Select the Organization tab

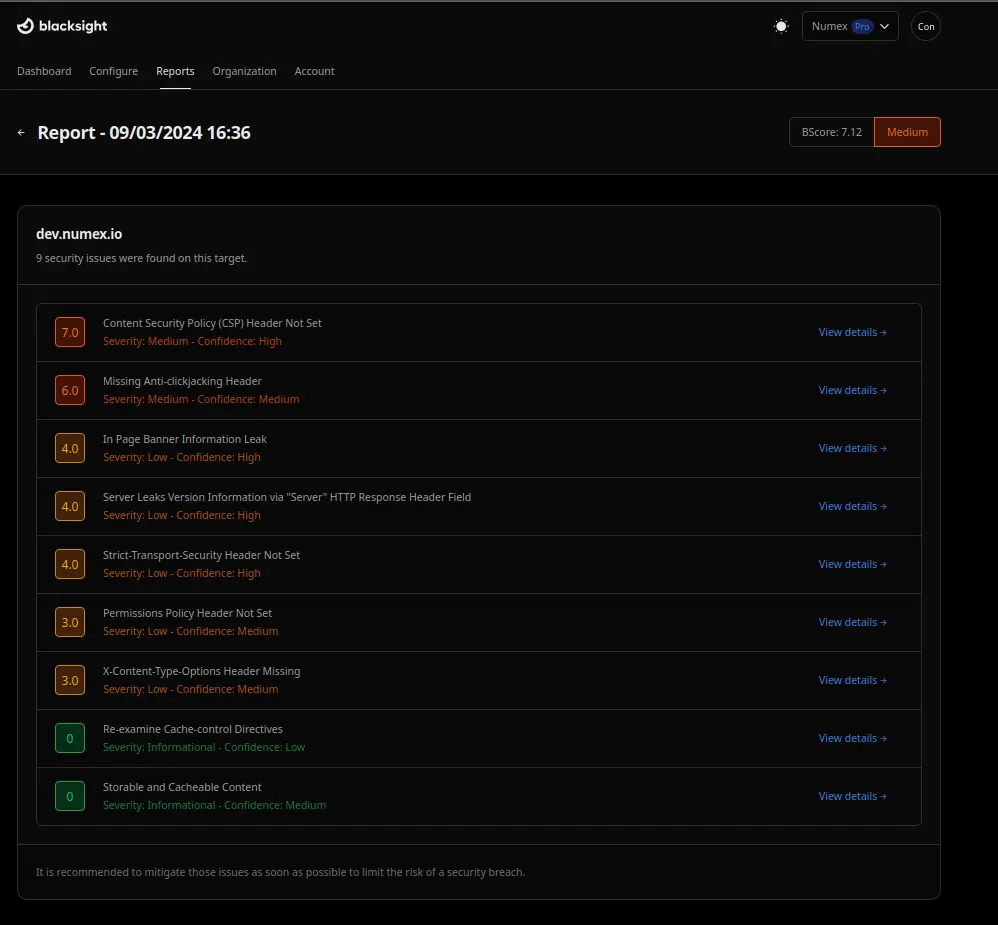click(244, 71)
